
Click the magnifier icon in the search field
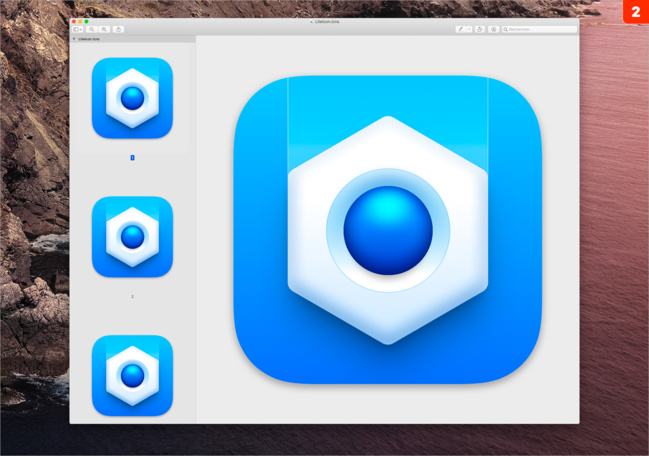(505, 29)
